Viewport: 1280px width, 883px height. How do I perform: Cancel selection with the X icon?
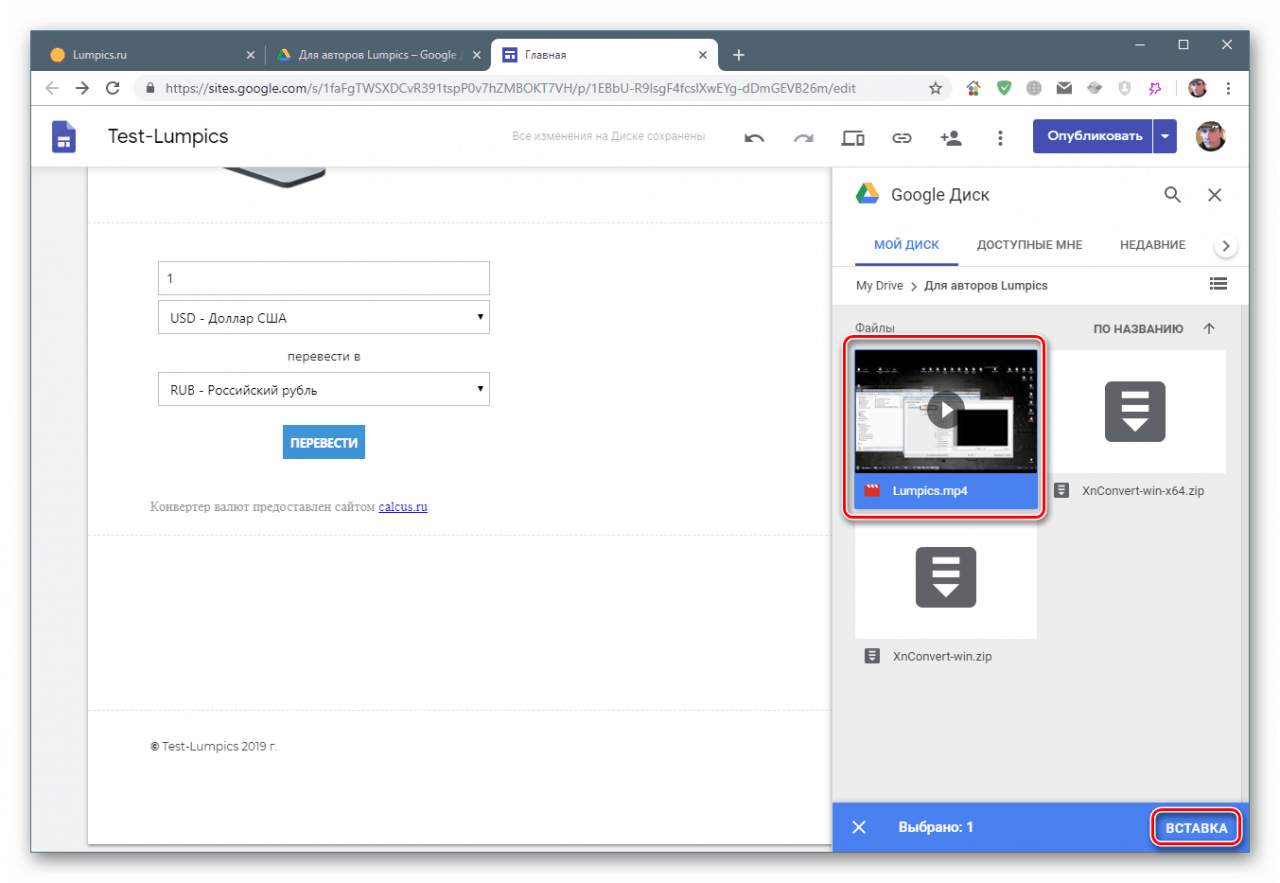pyautogui.click(x=858, y=827)
